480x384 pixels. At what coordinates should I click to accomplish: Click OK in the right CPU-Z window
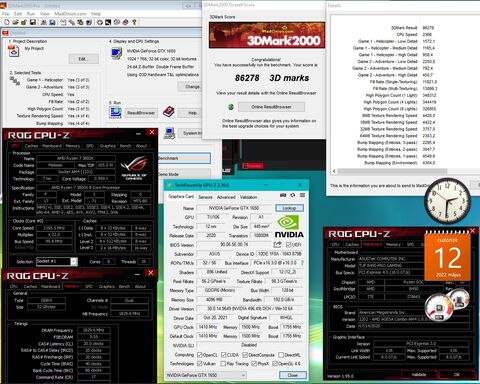tap(457, 375)
